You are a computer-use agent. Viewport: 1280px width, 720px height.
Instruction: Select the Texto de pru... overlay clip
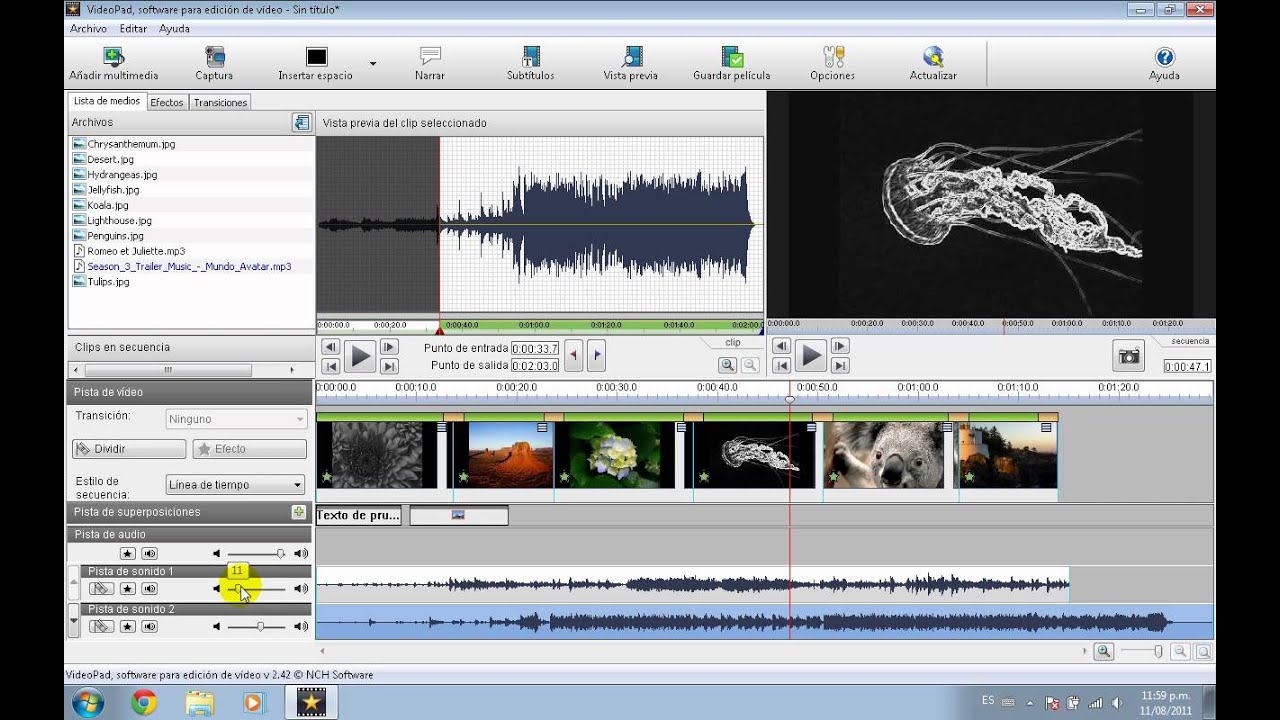[358, 516]
